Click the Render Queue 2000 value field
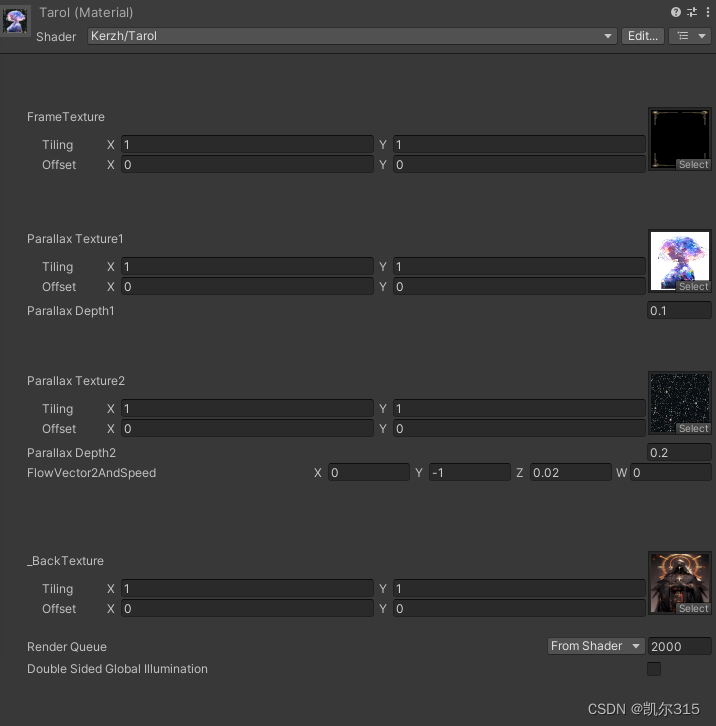 [x=679, y=646]
